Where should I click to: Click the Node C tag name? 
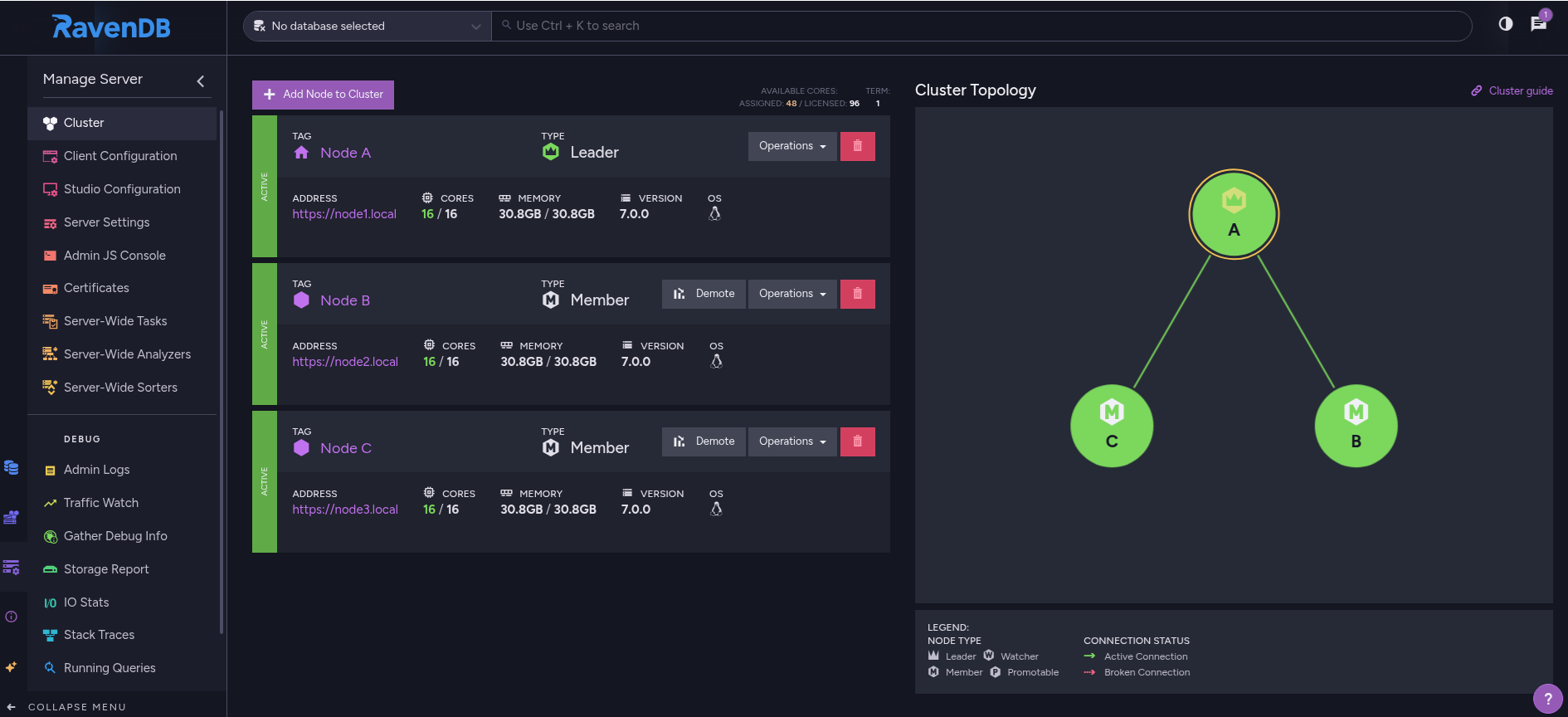pos(346,448)
